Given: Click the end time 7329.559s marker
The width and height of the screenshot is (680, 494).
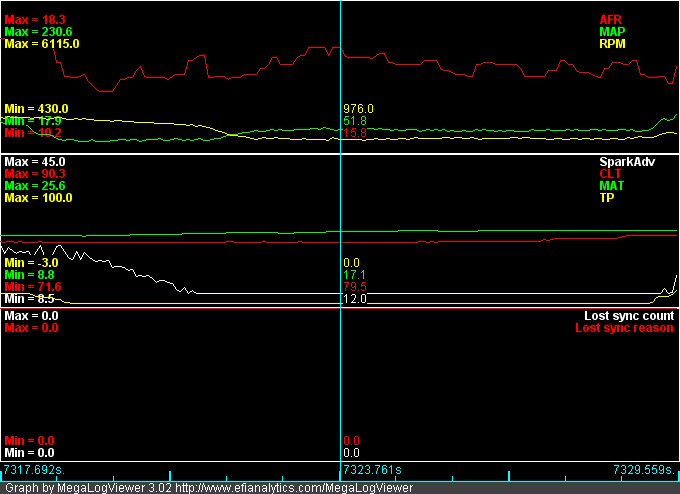Looking at the screenshot, I should [644, 469].
